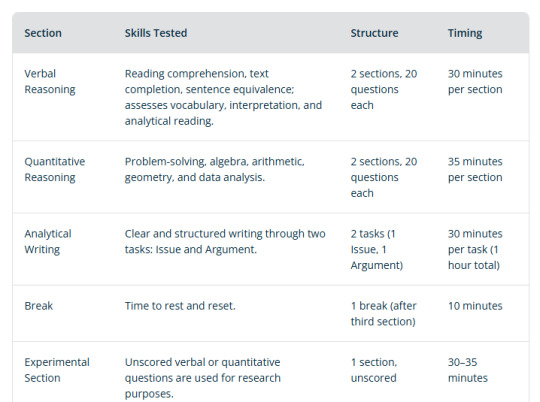This screenshot has height=402, width=540.
Task: Select the Quantitative Reasoning row label
Action: [55, 169]
